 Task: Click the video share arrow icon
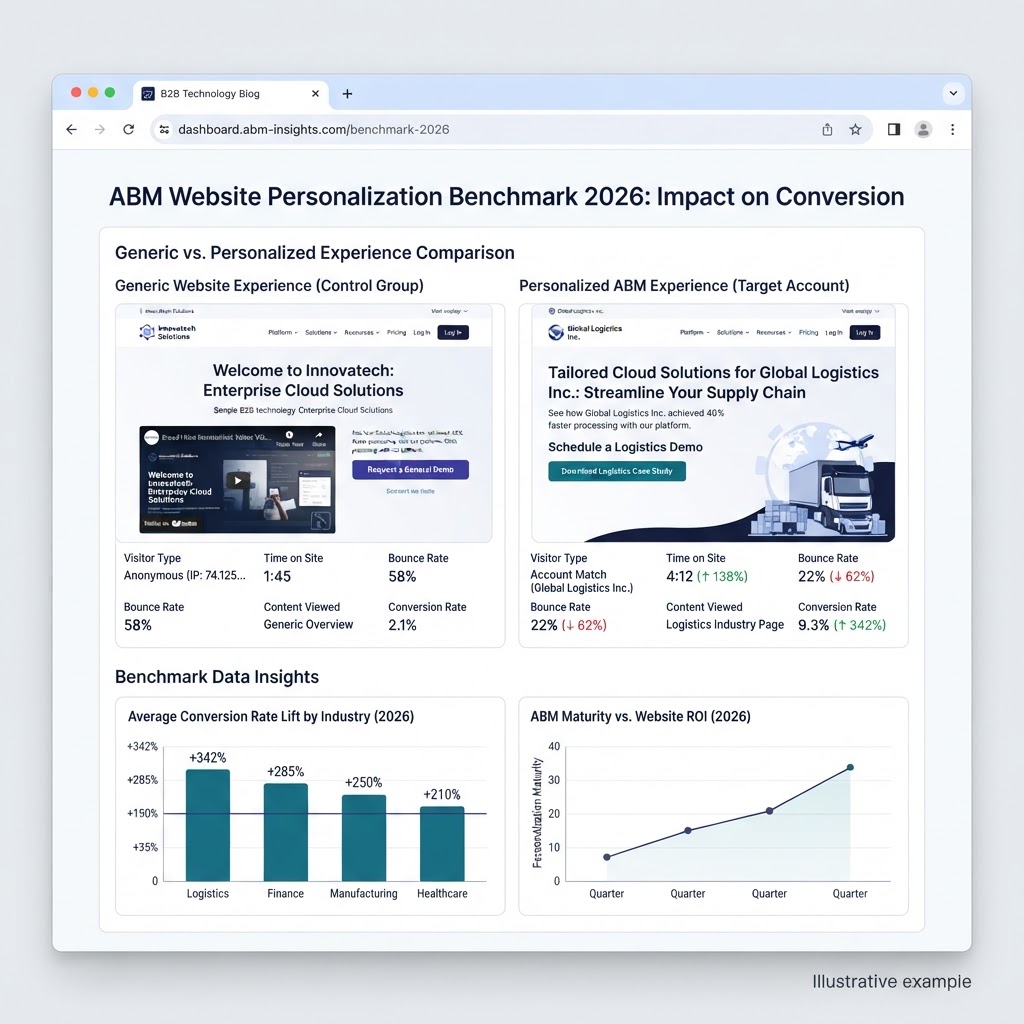pyautogui.click(x=319, y=436)
